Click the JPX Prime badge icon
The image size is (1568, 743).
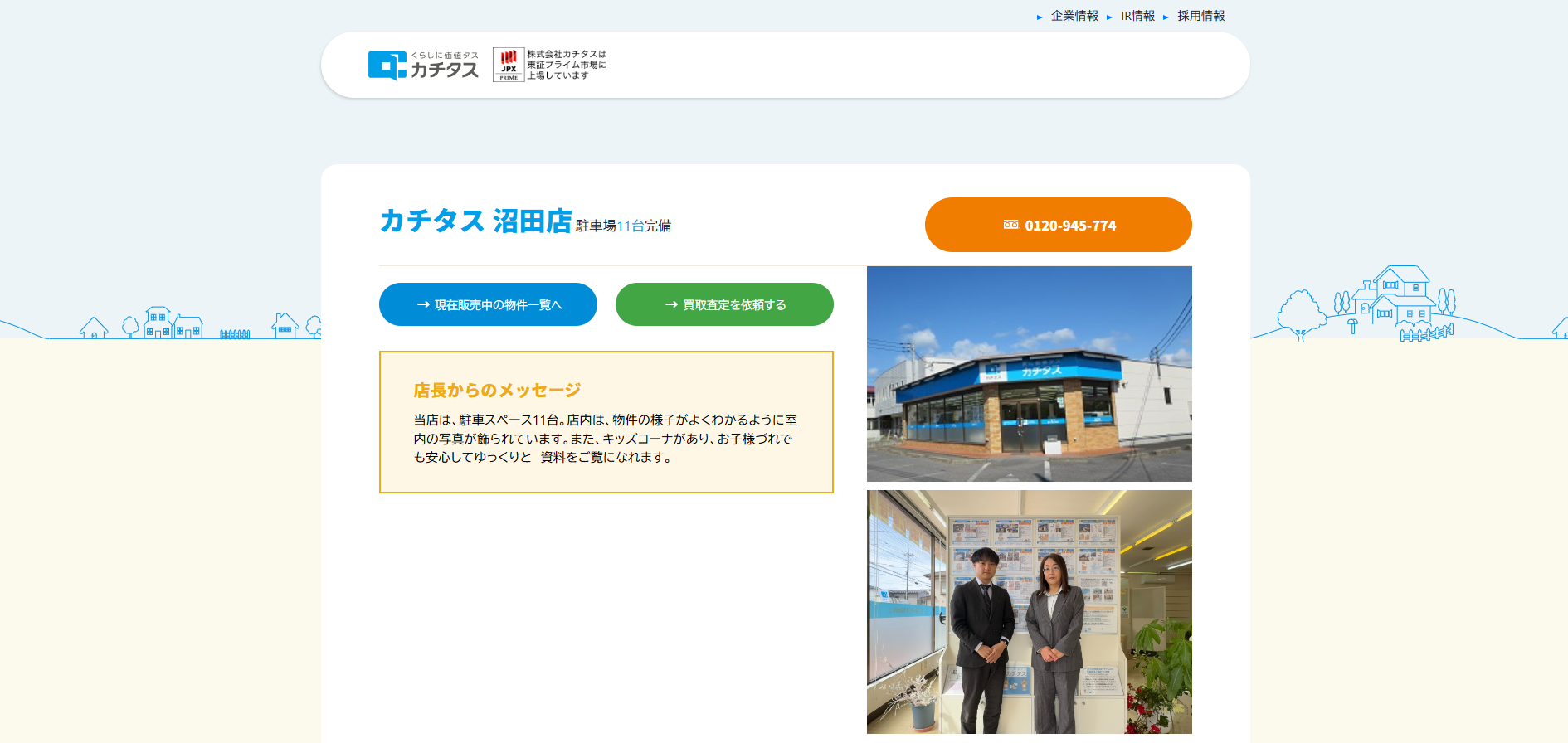pos(509,65)
